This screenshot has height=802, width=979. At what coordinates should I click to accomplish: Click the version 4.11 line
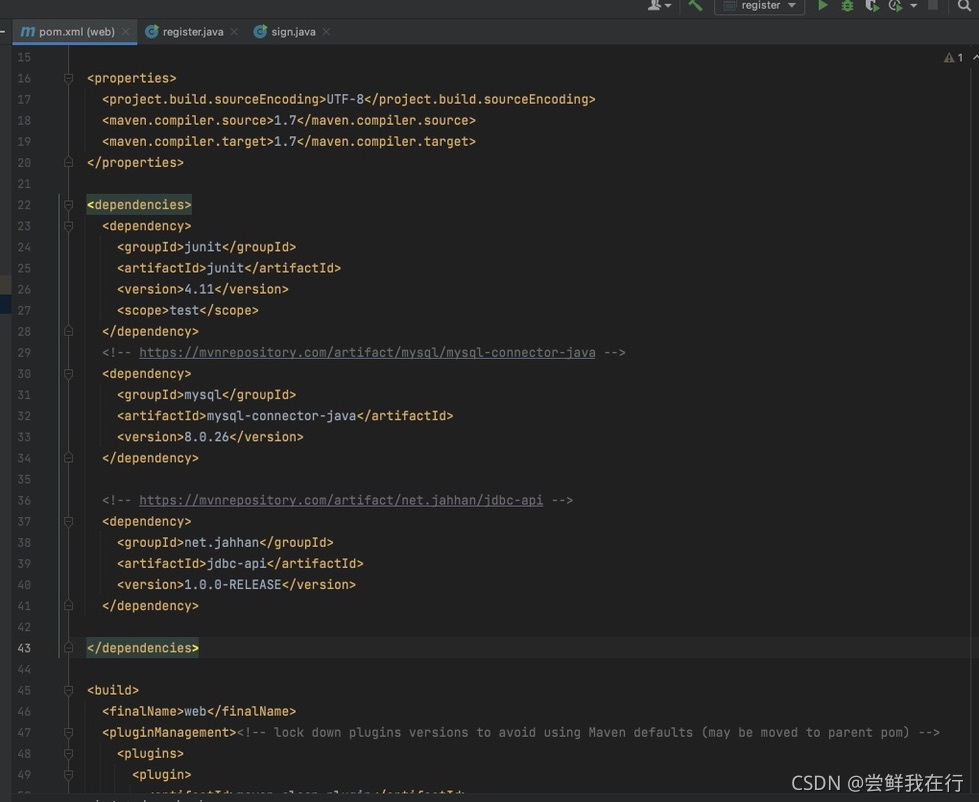coord(203,290)
